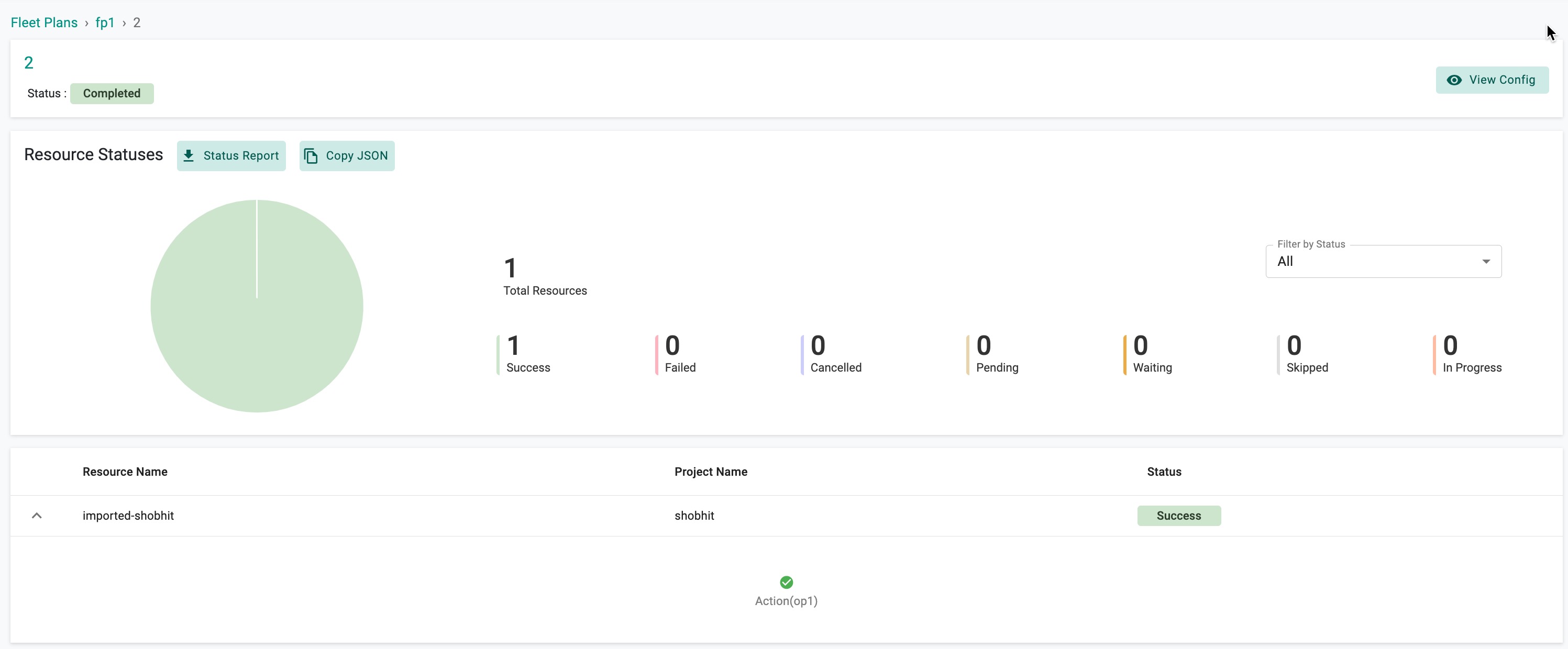Click the Cancelled count stat
The height and width of the screenshot is (649, 1568).
[831, 354]
